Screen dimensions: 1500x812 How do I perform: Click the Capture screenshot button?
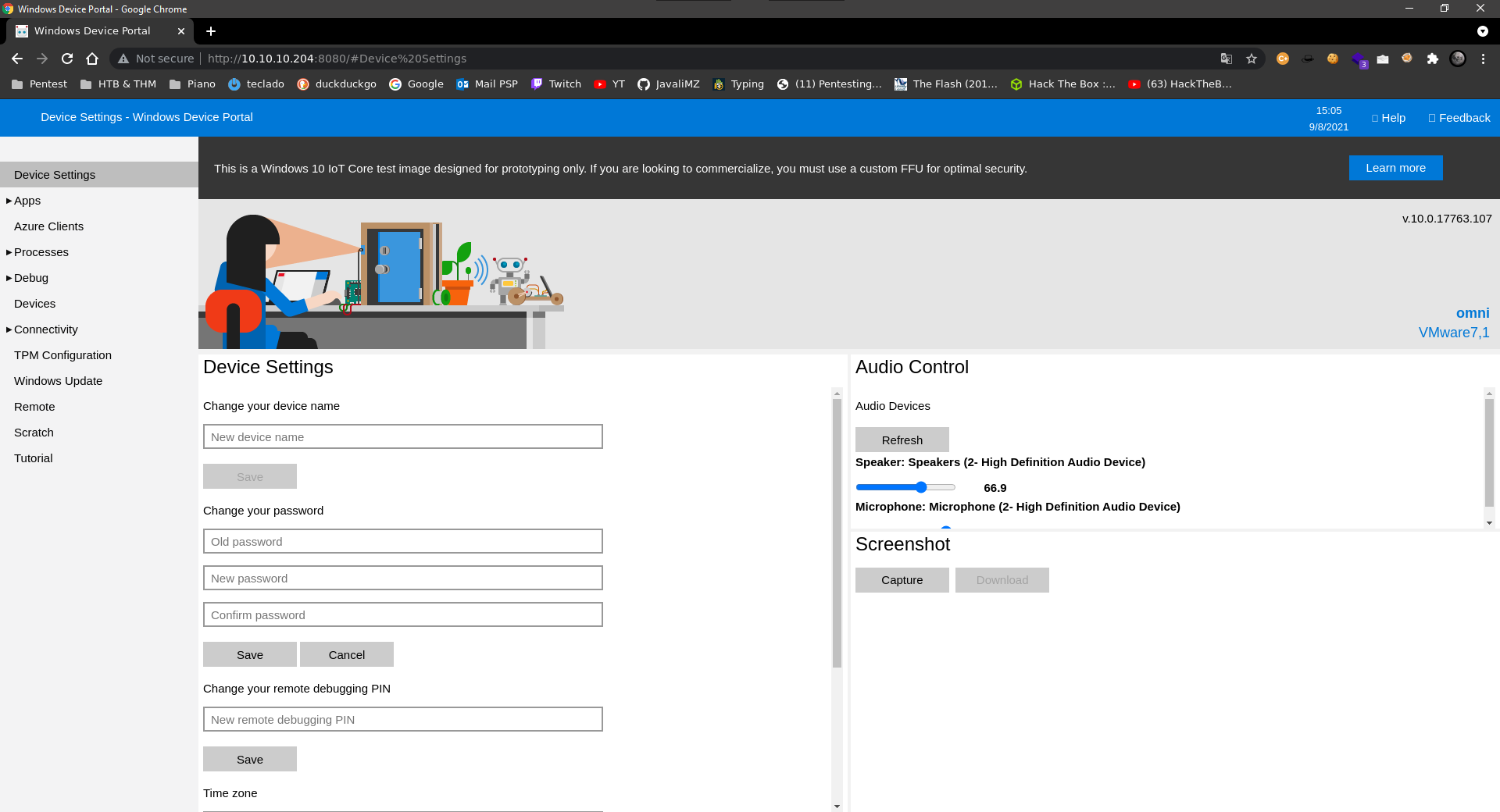coord(902,580)
